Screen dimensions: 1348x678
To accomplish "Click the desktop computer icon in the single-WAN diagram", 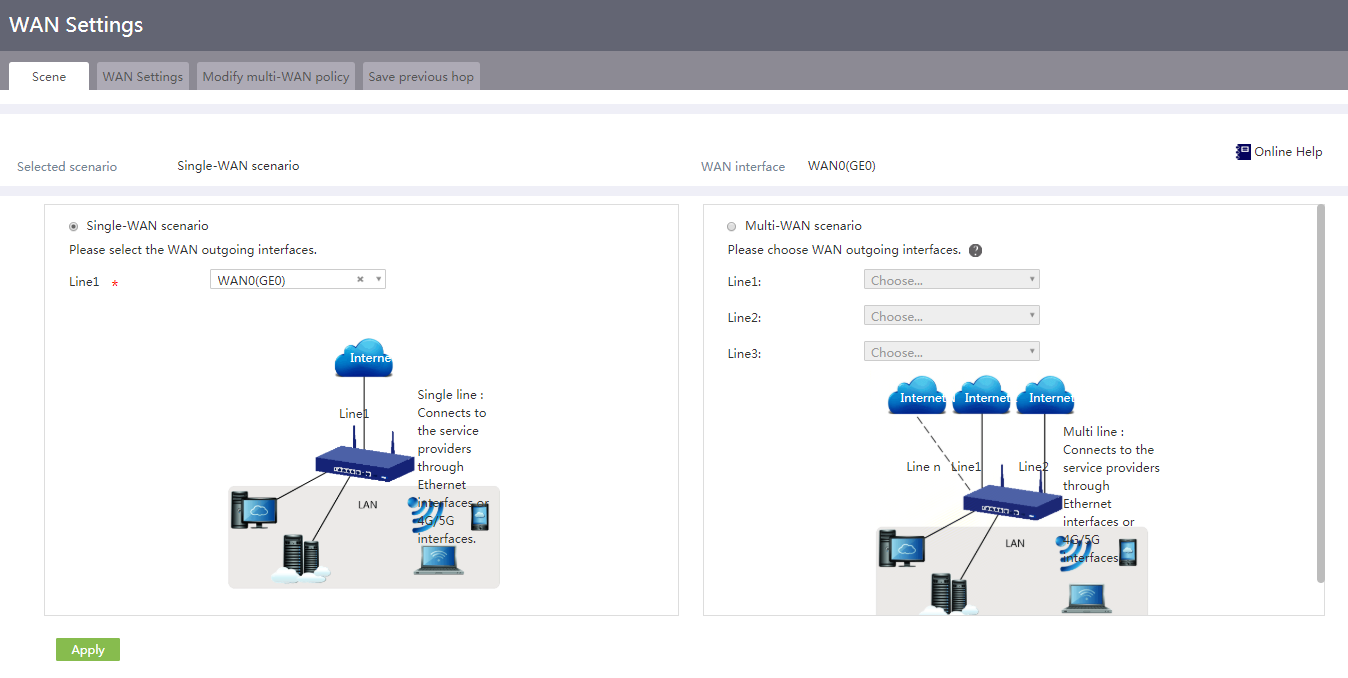I will point(254,511).
